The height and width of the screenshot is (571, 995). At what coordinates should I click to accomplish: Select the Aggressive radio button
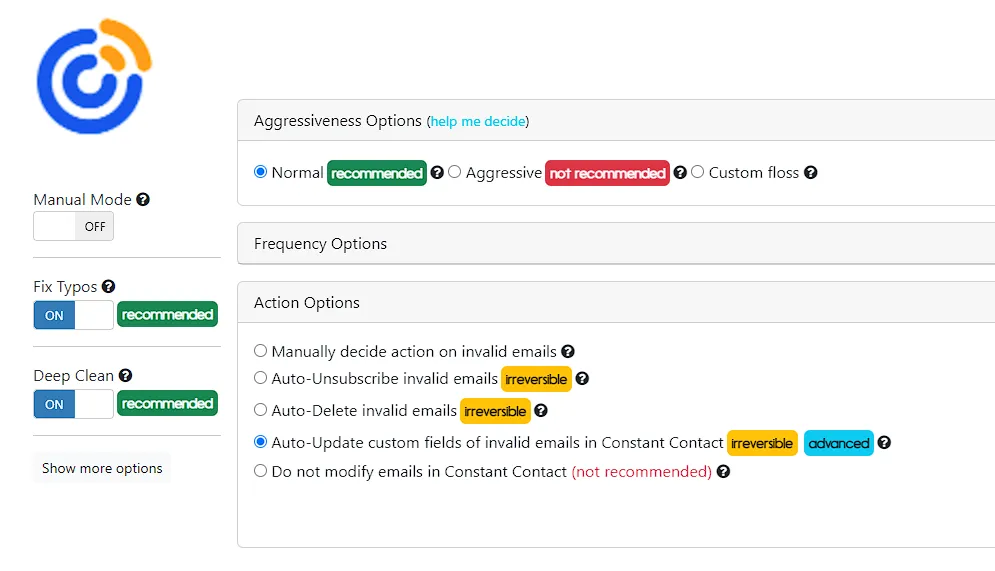454,172
